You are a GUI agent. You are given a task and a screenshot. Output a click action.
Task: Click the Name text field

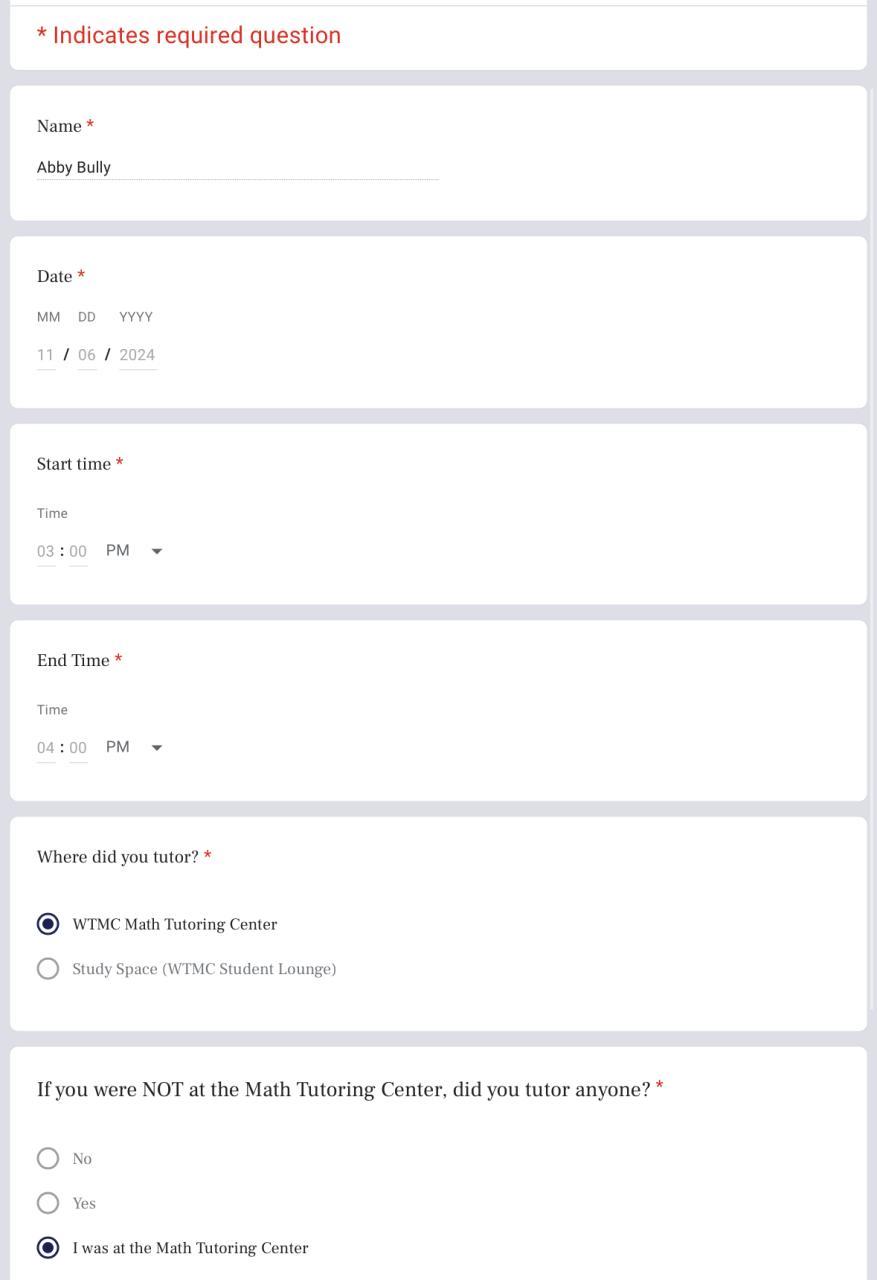pos(237,167)
